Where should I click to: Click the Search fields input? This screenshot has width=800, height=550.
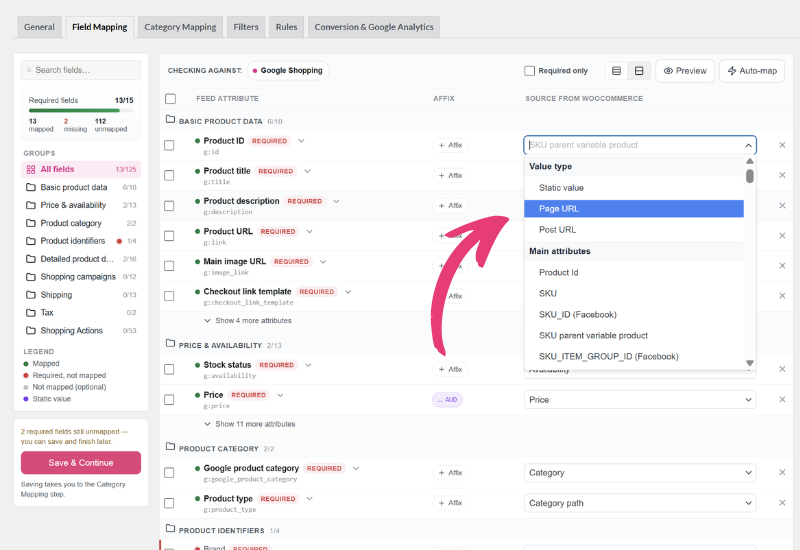coord(81,70)
